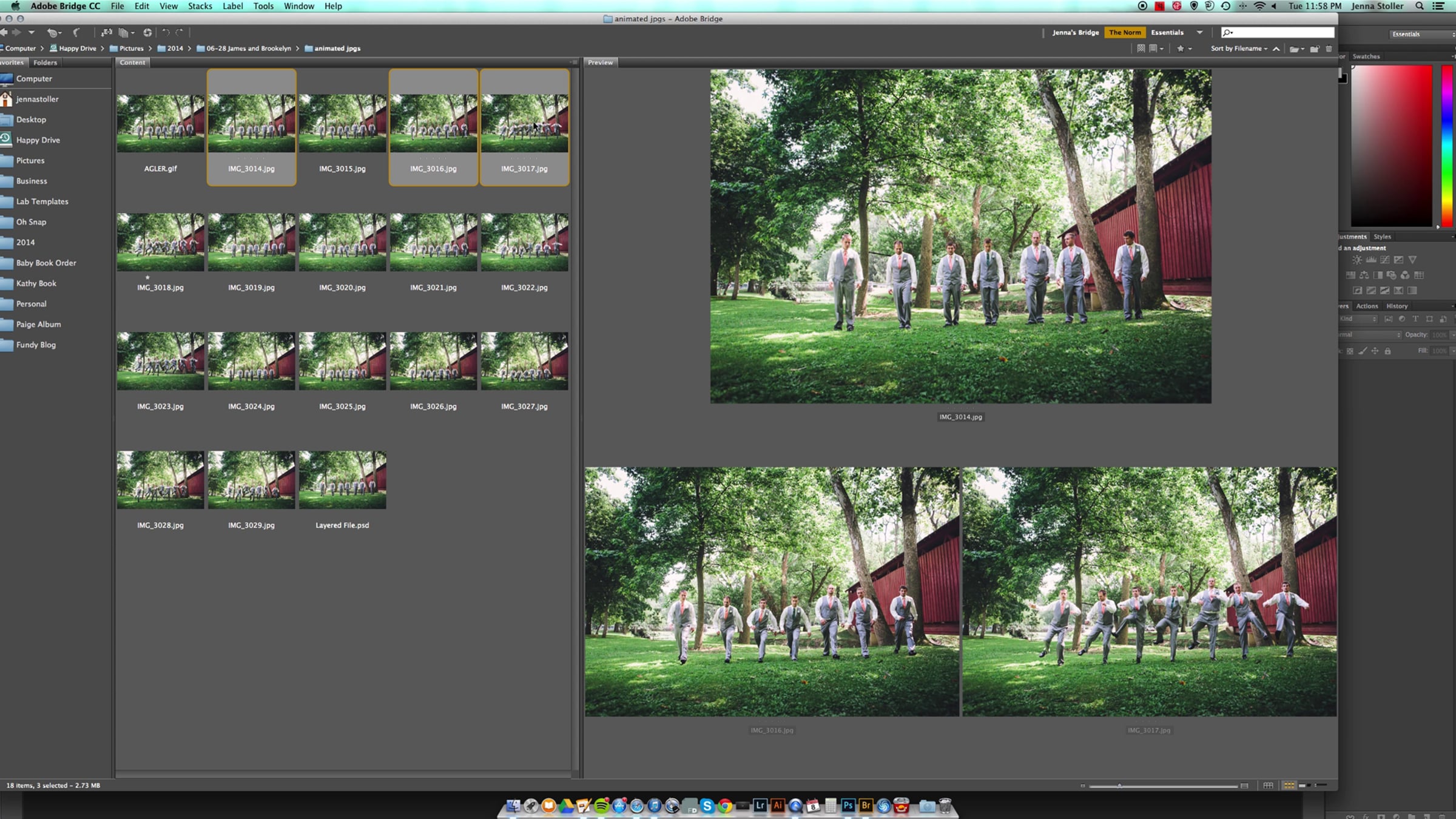Click the rotate 90° counterclockwise icon
The image size is (1456, 819).
pos(165,33)
